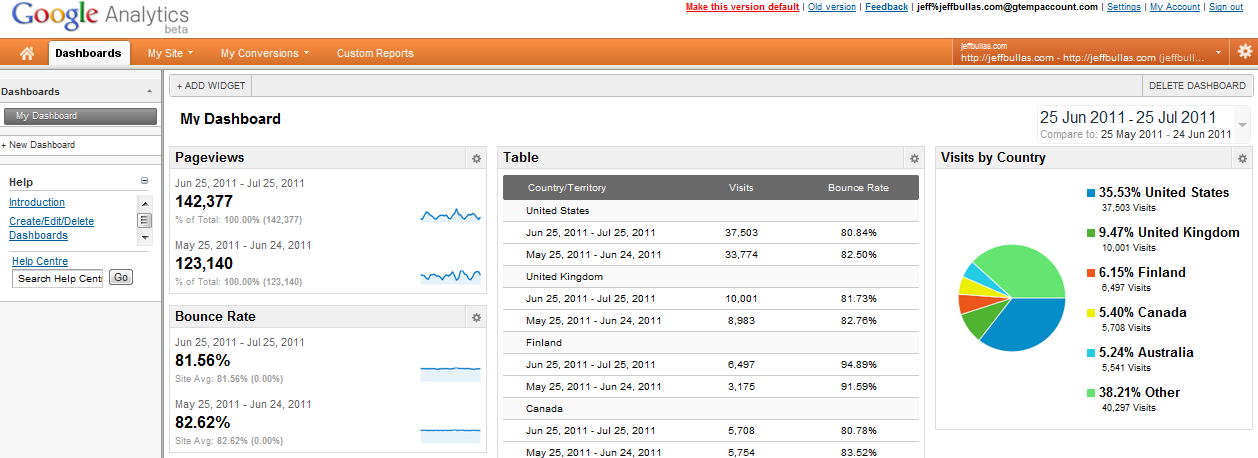The image size is (1258, 458).
Task: Open the Settings link at top
Action: [x=1124, y=7]
